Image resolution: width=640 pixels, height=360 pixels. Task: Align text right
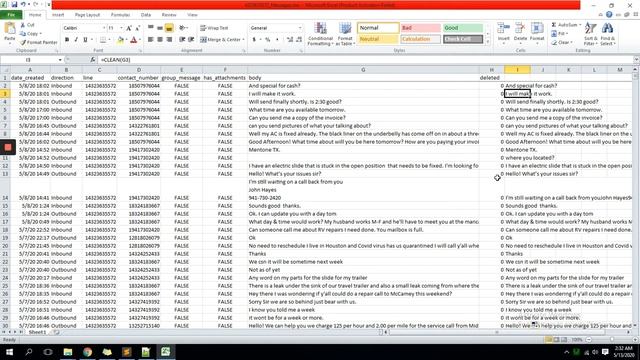[169, 40]
